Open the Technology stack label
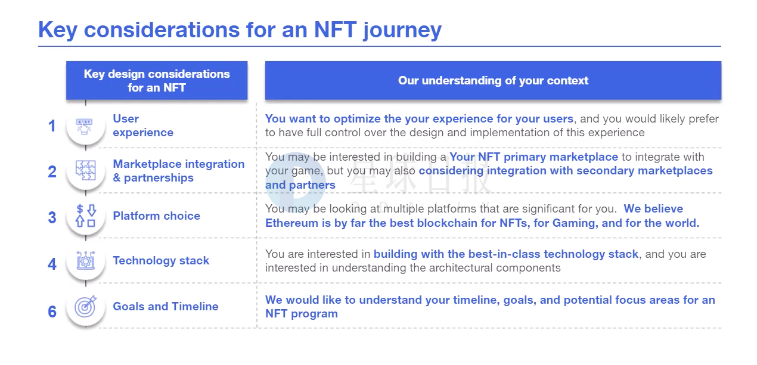 [x=161, y=261]
